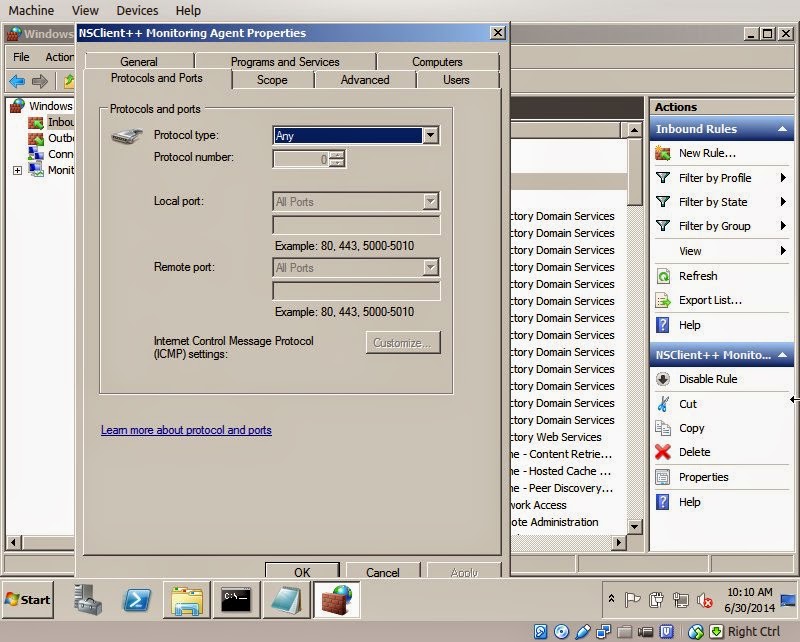Click the Export List icon
800x642 pixels.
(662, 301)
